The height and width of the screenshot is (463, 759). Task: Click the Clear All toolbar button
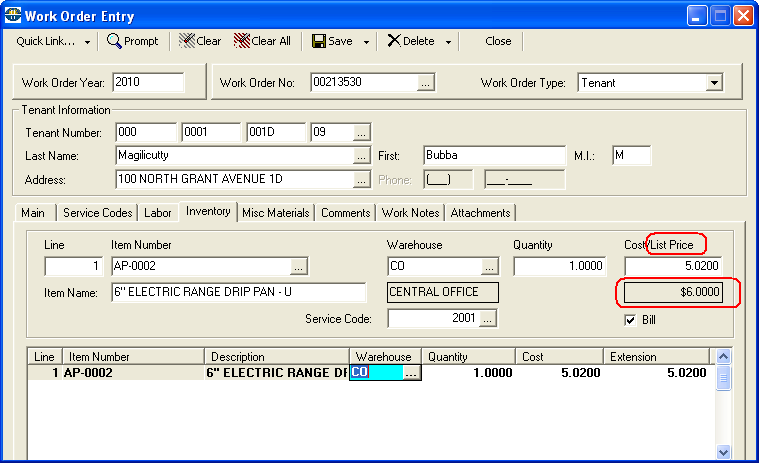coord(262,41)
